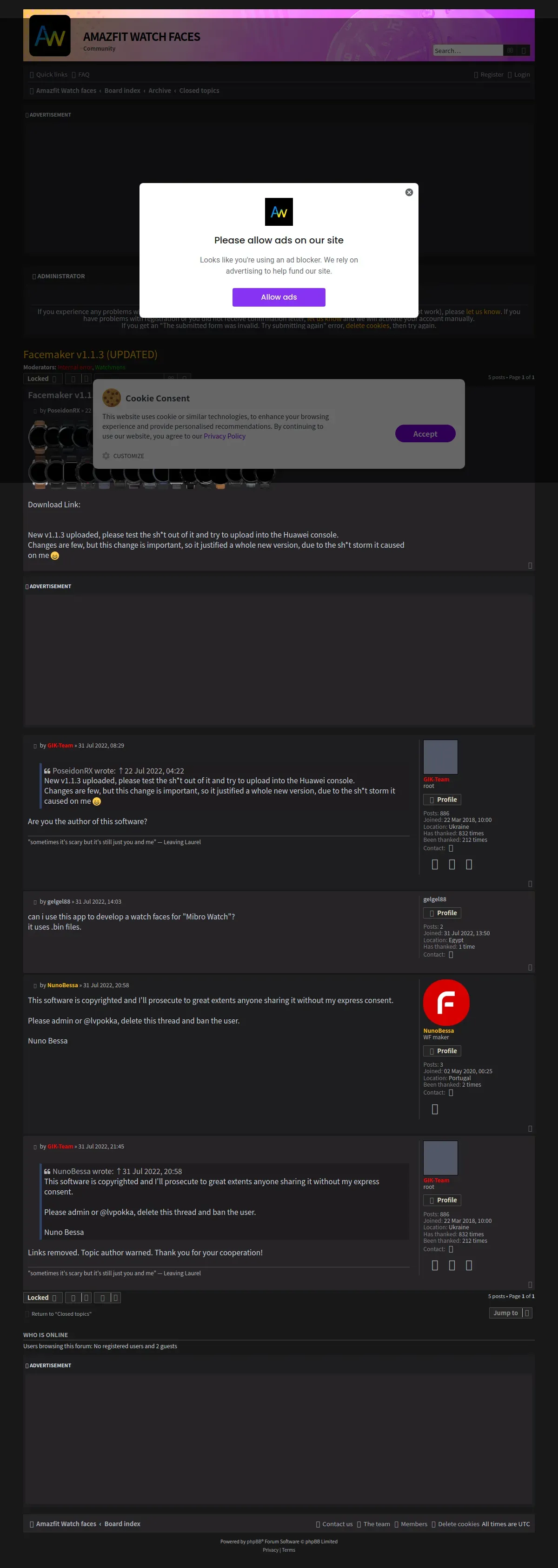Open GIK-Team's author link dated 08:29

point(60,746)
